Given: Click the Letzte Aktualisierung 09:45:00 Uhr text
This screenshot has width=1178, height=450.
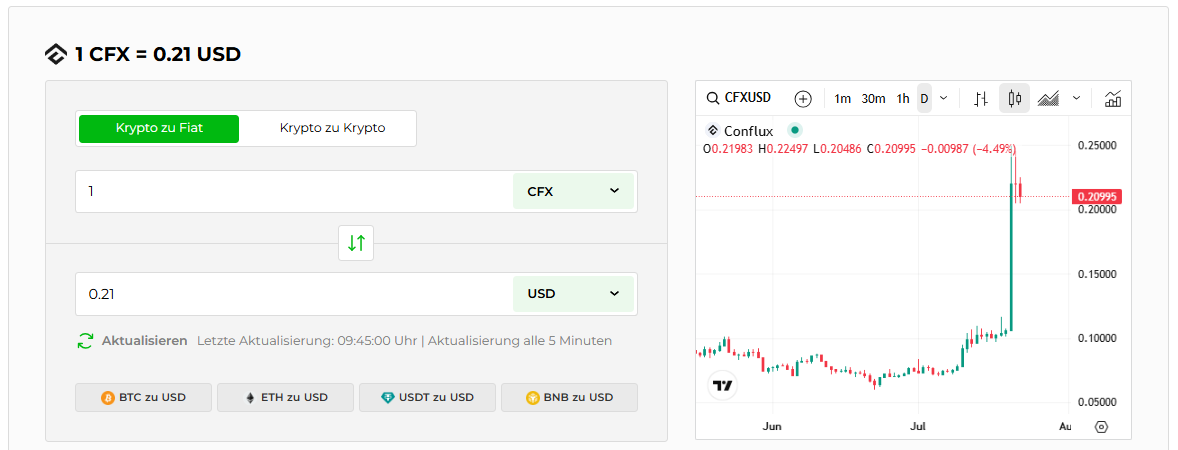Looking at the screenshot, I should pyautogui.click(x=307, y=340).
